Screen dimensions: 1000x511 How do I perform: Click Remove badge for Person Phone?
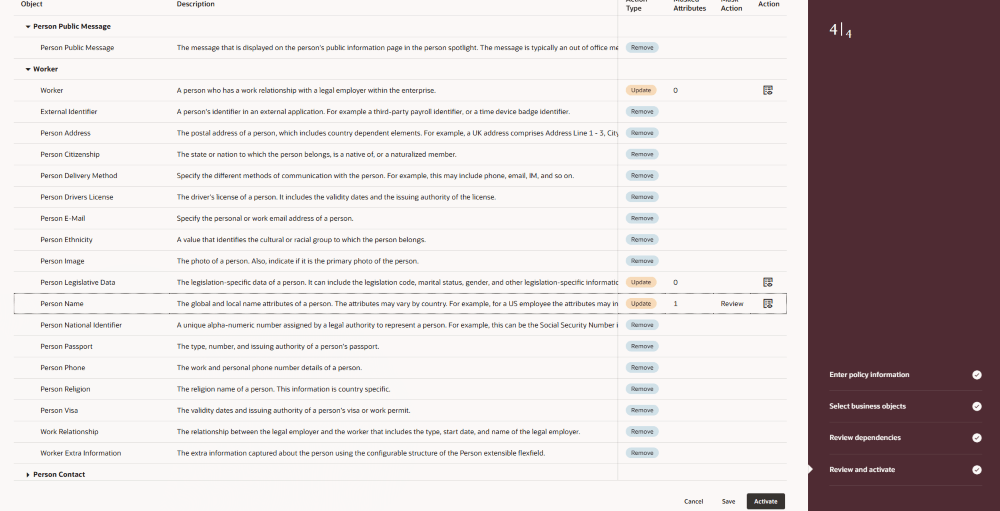point(642,367)
